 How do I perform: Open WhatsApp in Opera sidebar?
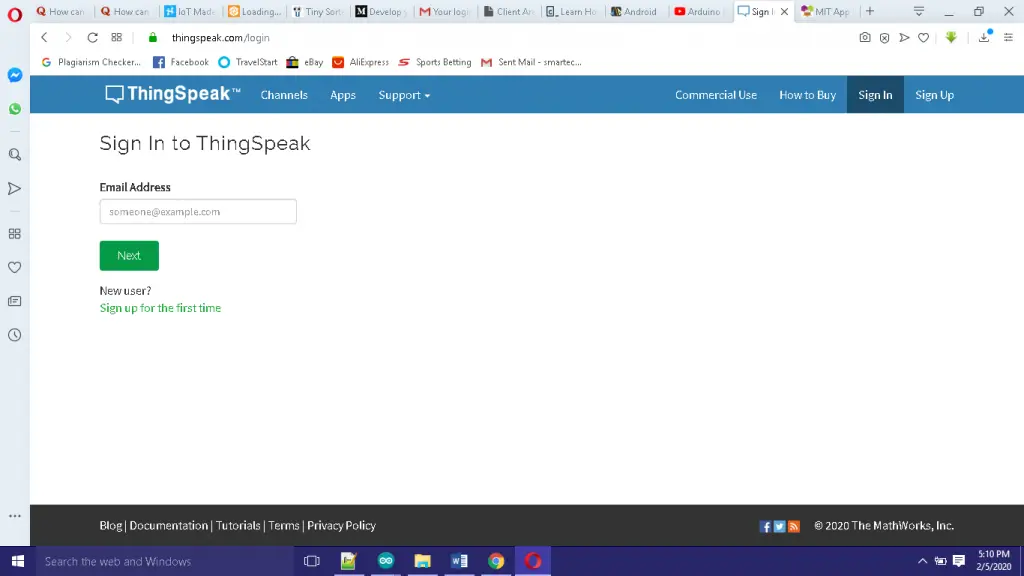coord(14,109)
